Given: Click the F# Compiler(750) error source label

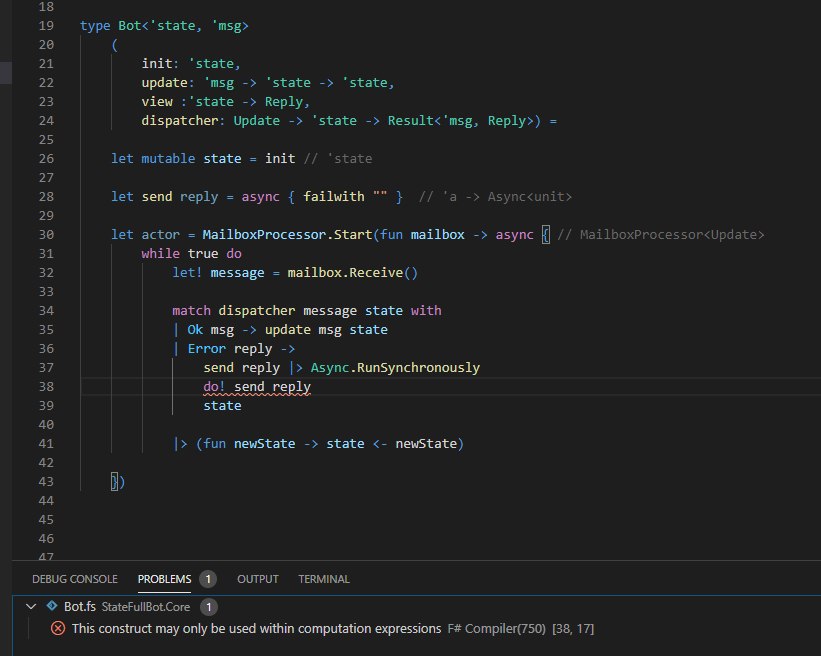Looking at the screenshot, I should 496,629.
